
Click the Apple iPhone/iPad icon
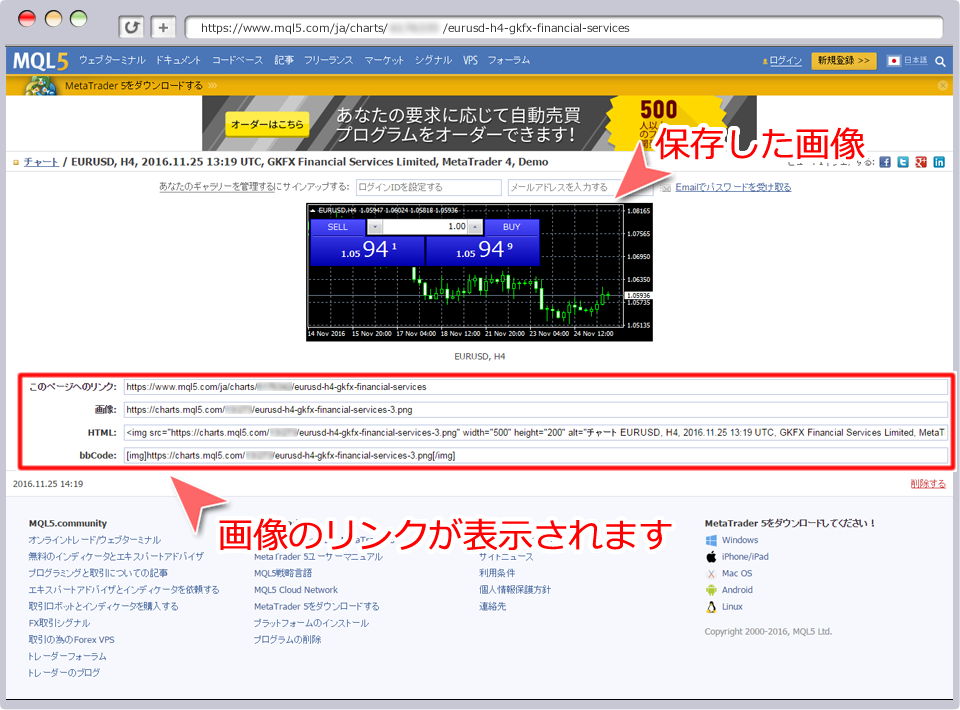tap(711, 557)
